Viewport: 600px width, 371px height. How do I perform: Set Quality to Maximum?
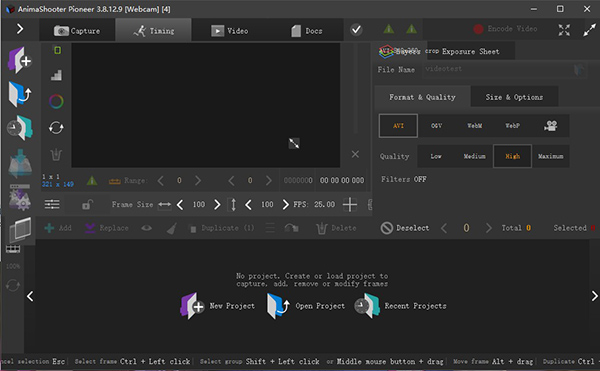551,156
